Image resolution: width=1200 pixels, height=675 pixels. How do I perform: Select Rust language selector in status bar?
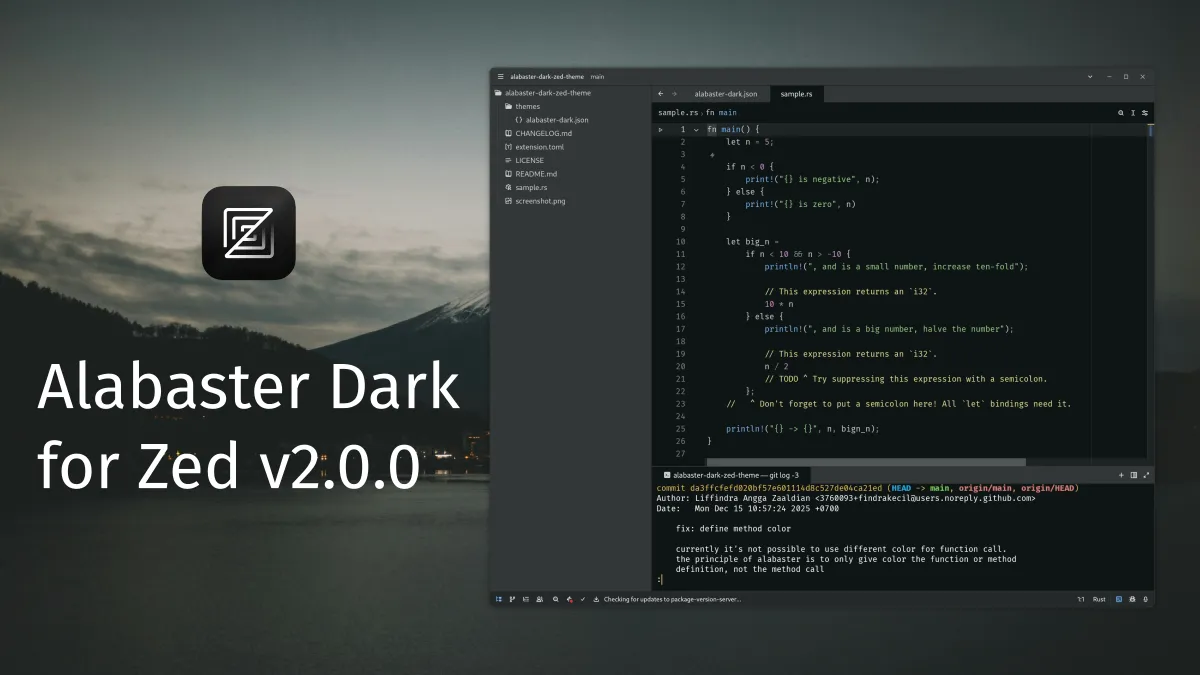click(x=1099, y=599)
